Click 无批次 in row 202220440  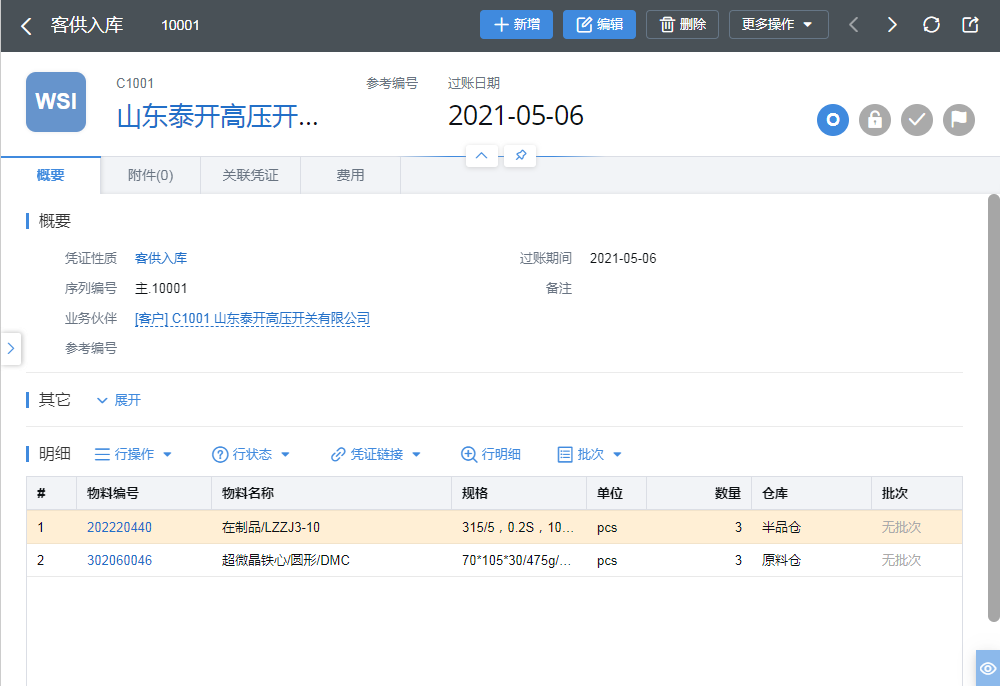(901, 527)
